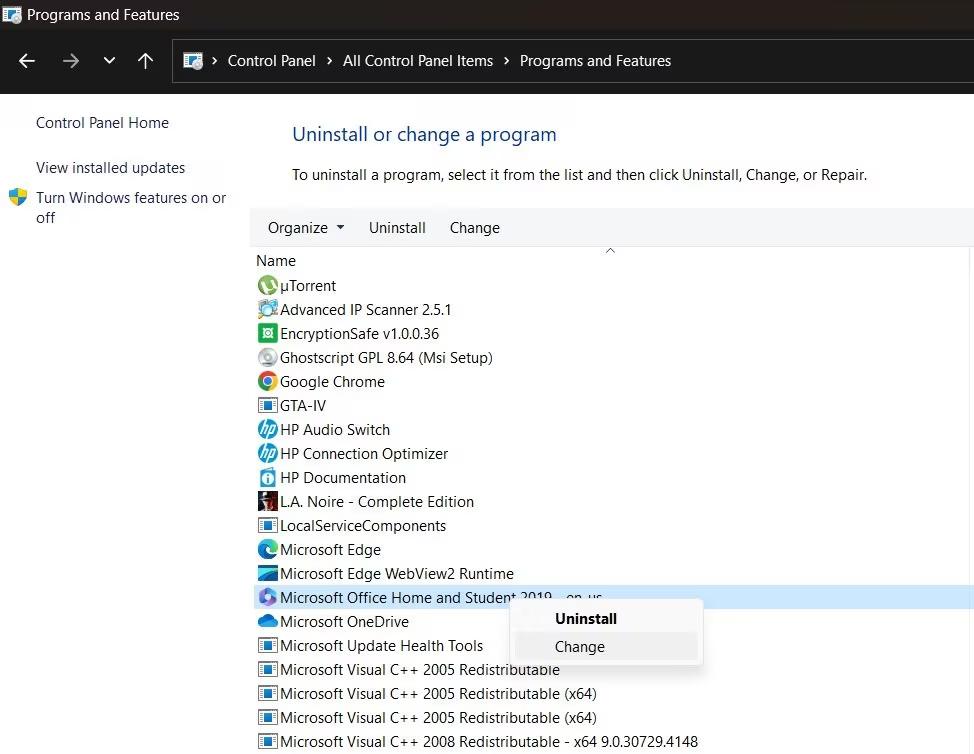Select the µTorrent entry

307,286
